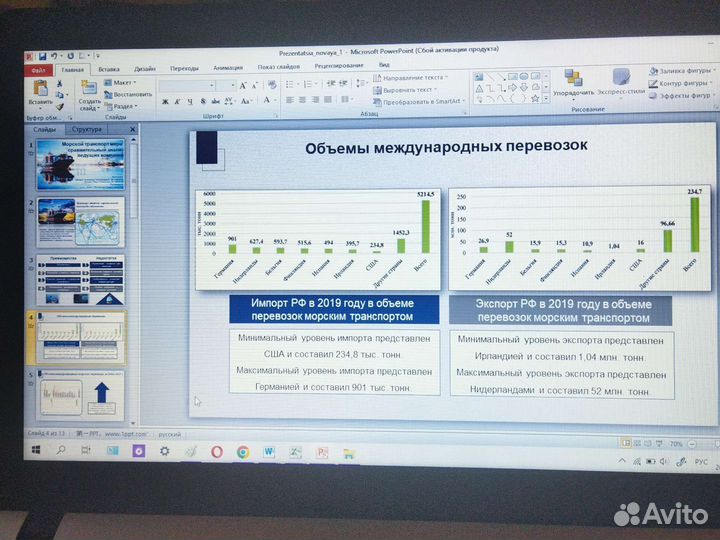Save the presentation with the floppy icon
This screenshot has height=540, width=720.
point(42,56)
